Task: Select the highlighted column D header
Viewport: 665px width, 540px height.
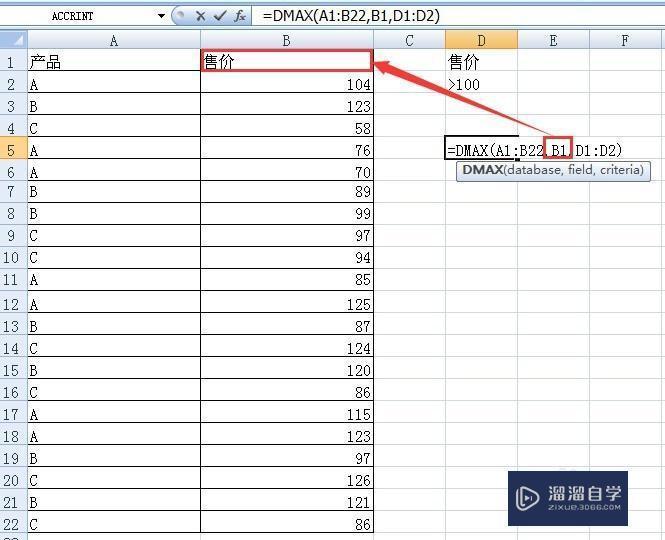Action: [481, 40]
